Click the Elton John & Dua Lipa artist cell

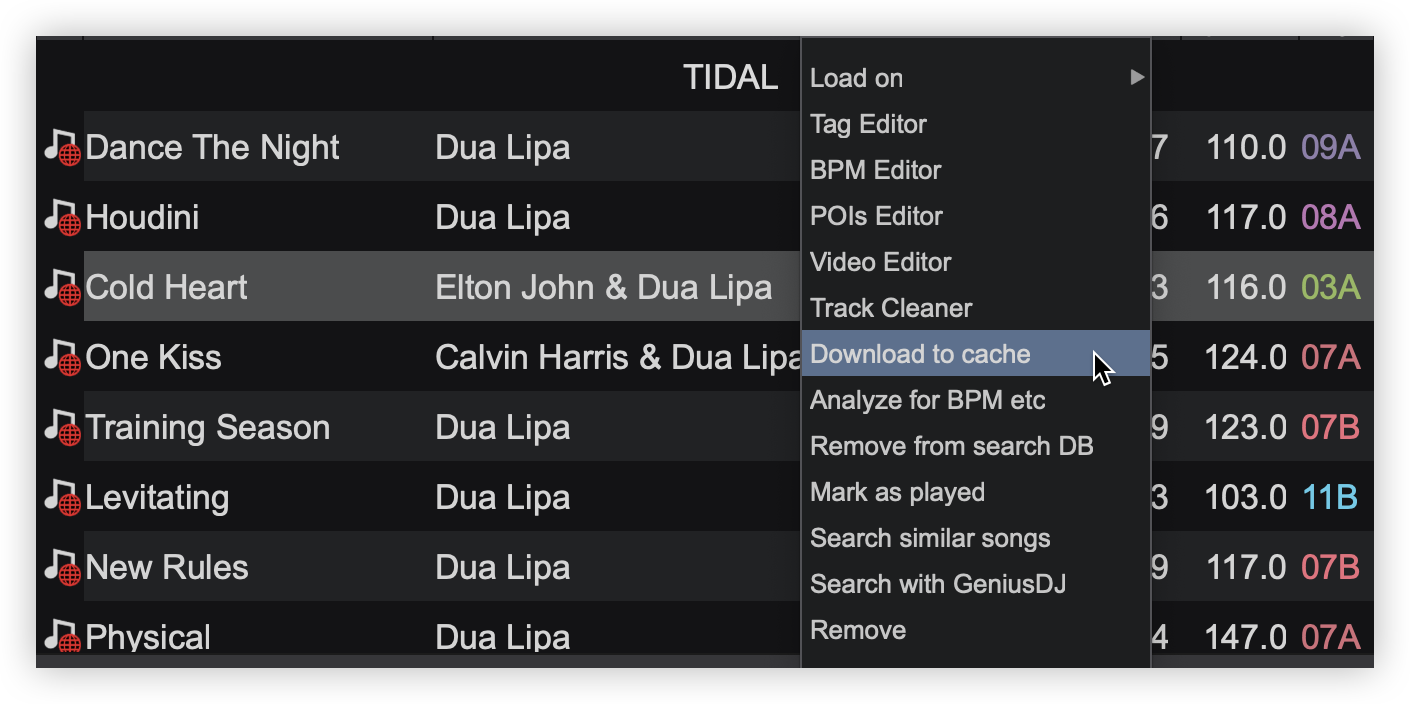coord(603,288)
